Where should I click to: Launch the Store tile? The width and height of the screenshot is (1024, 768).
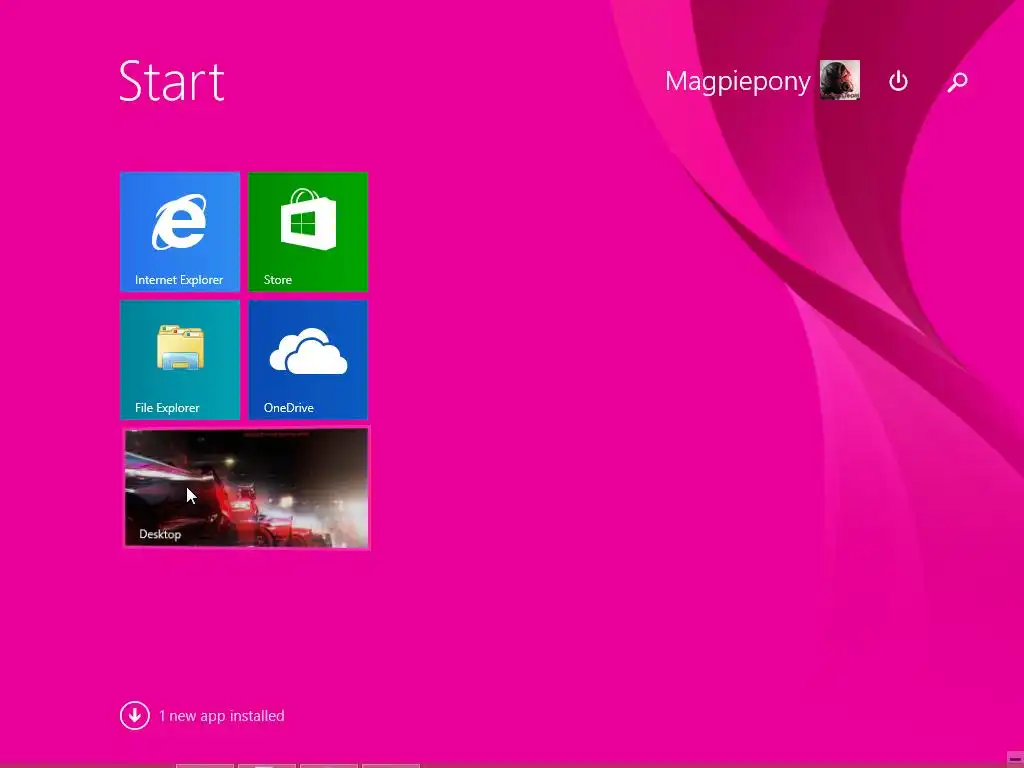pyautogui.click(x=308, y=231)
